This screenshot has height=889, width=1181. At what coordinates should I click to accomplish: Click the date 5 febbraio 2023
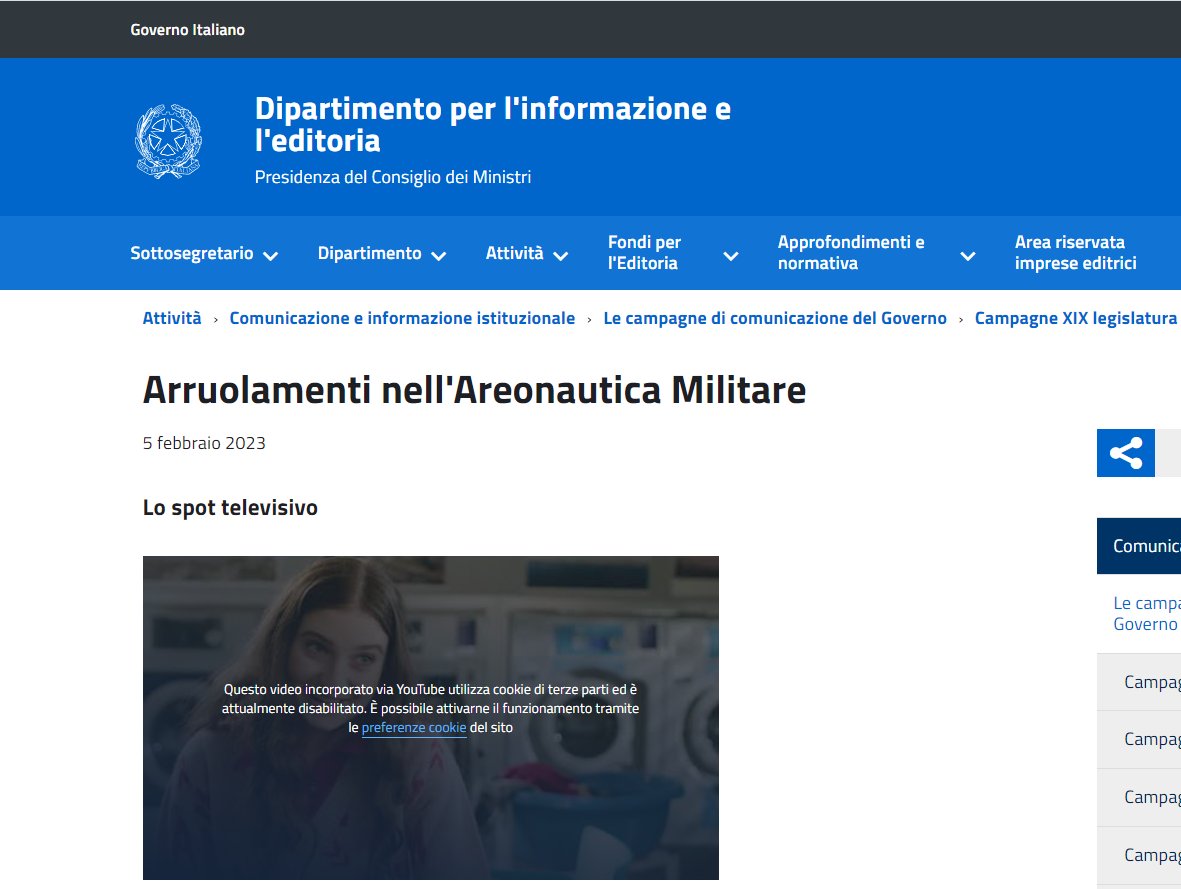(204, 443)
